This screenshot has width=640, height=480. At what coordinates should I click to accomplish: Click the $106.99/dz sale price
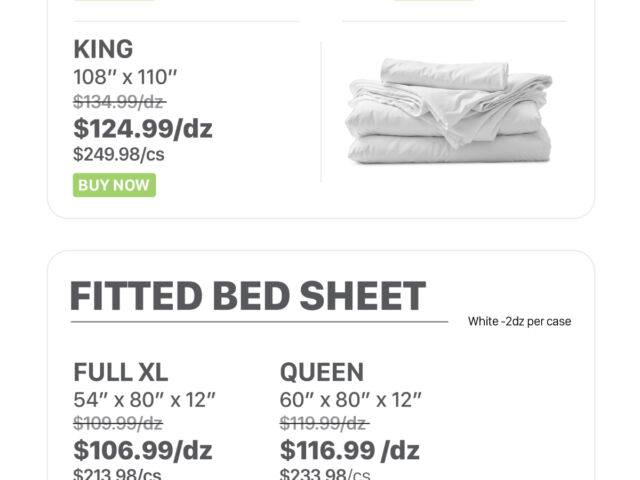pyautogui.click(x=143, y=450)
